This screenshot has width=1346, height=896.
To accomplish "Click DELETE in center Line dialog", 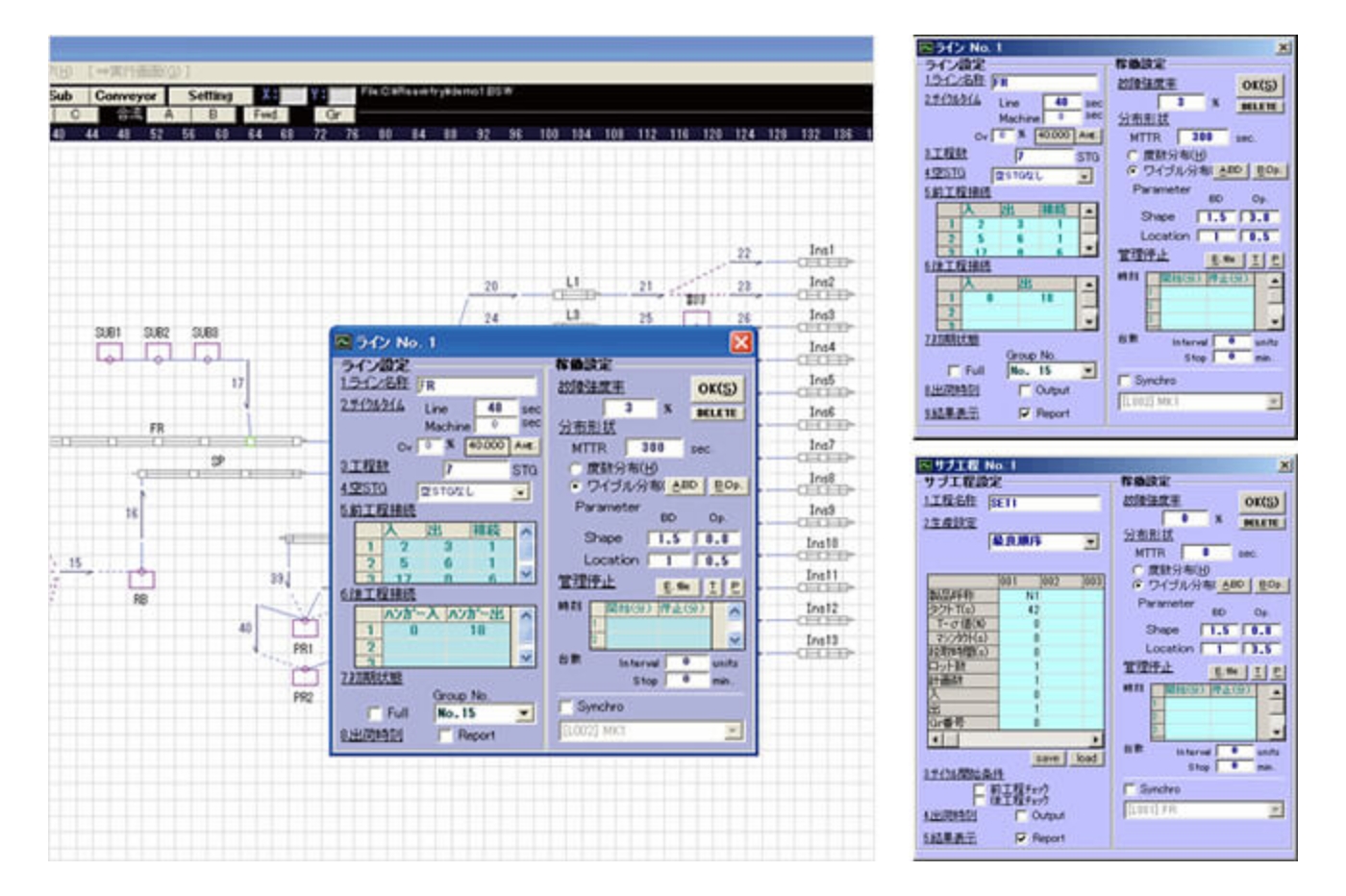I will coord(716,412).
